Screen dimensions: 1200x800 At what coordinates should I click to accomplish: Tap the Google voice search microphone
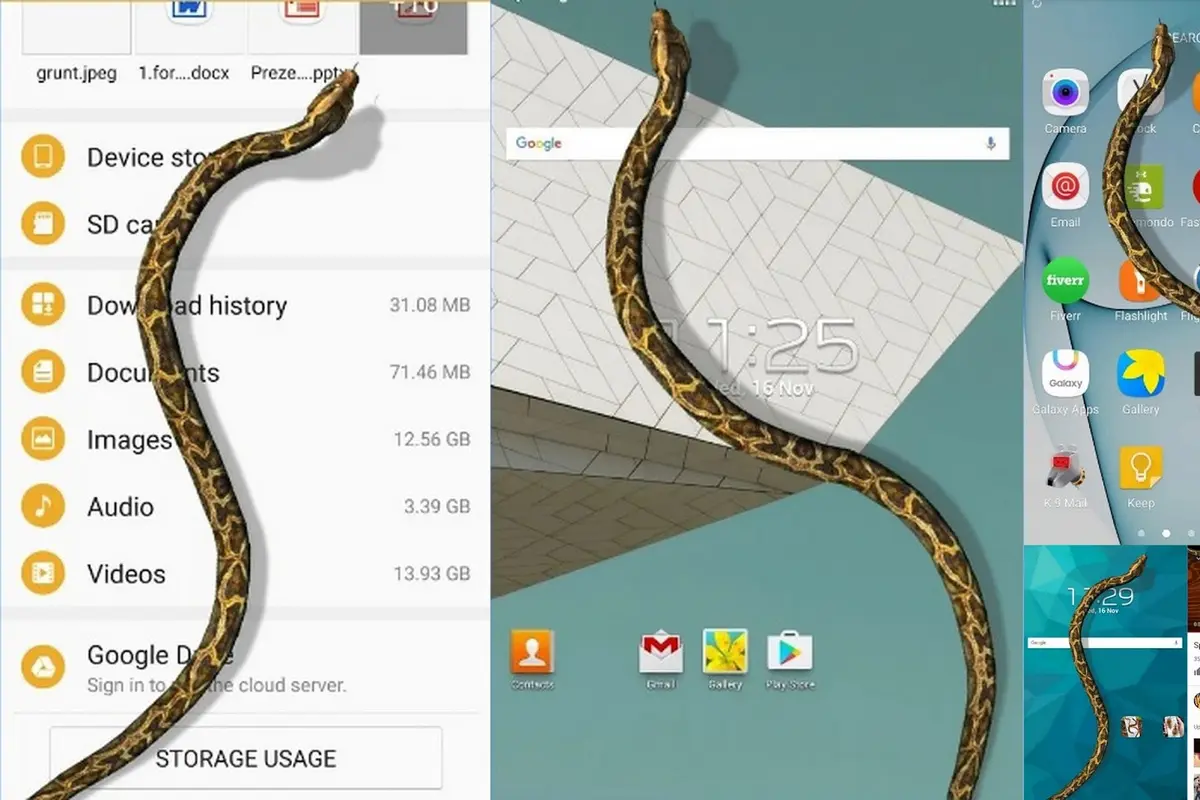click(991, 143)
